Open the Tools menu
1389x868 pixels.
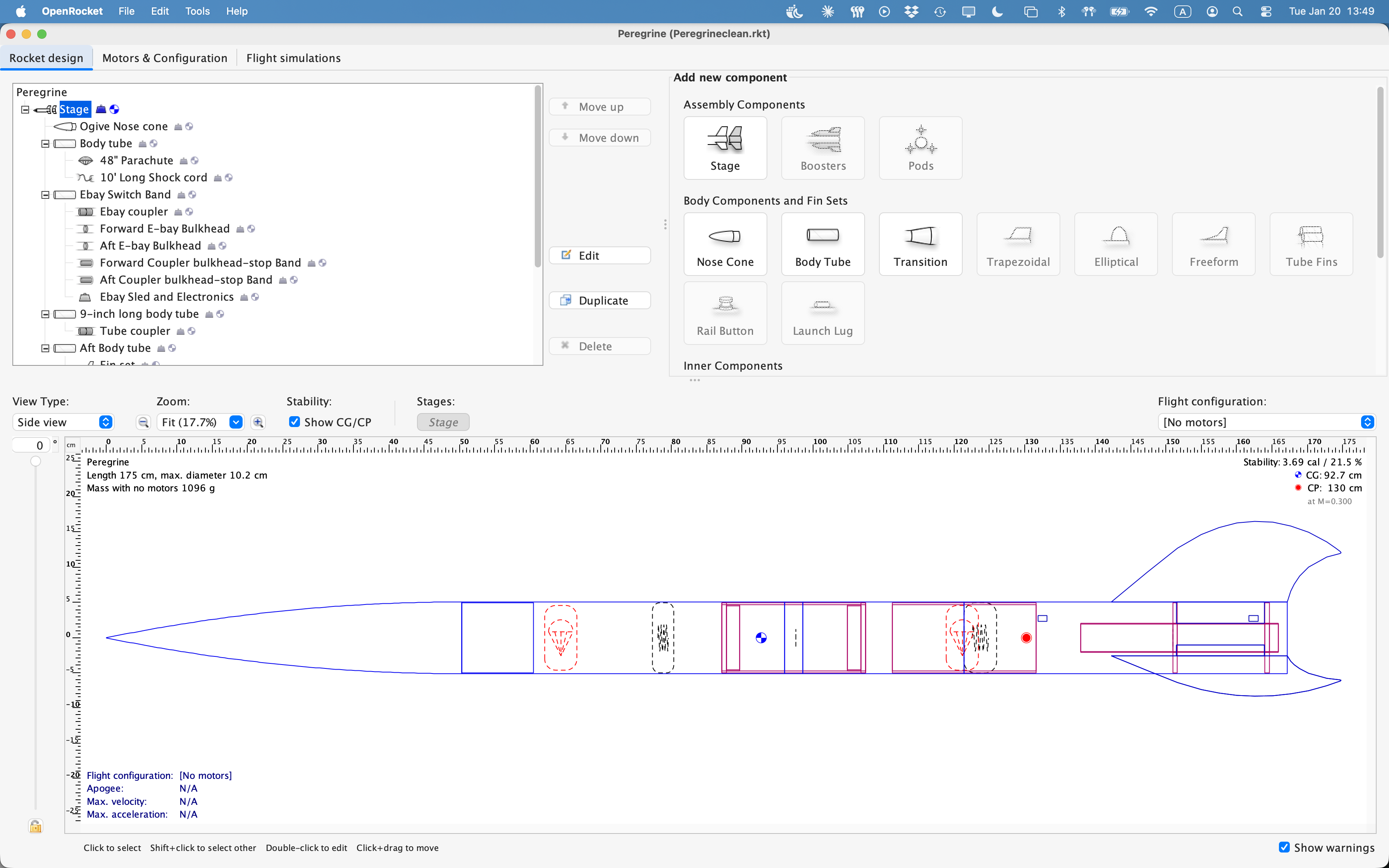[197, 11]
